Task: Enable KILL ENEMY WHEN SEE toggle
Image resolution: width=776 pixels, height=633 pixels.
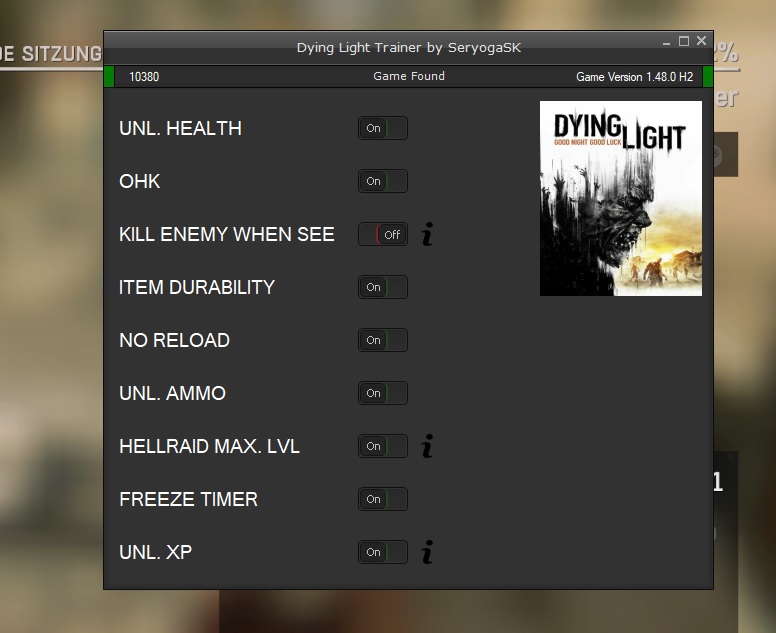Action: (x=383, y=235)
